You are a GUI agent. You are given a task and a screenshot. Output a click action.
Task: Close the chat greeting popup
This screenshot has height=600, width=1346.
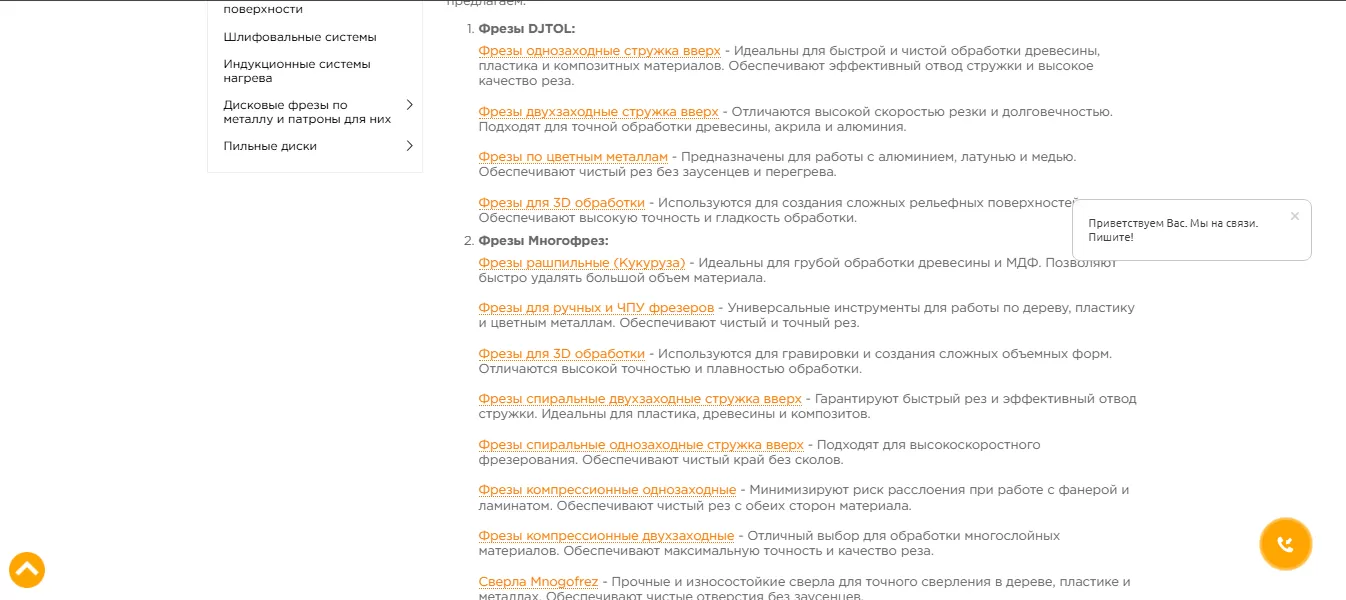pos(1294,216)
